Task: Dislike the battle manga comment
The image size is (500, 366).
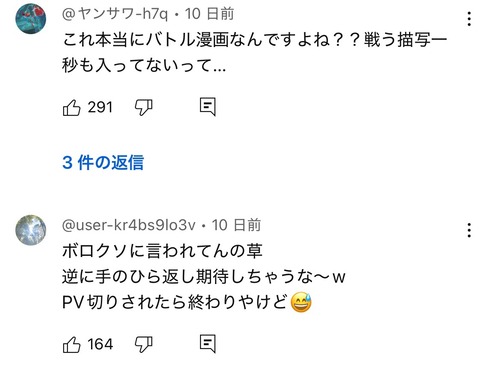Action: pos(144,108)
